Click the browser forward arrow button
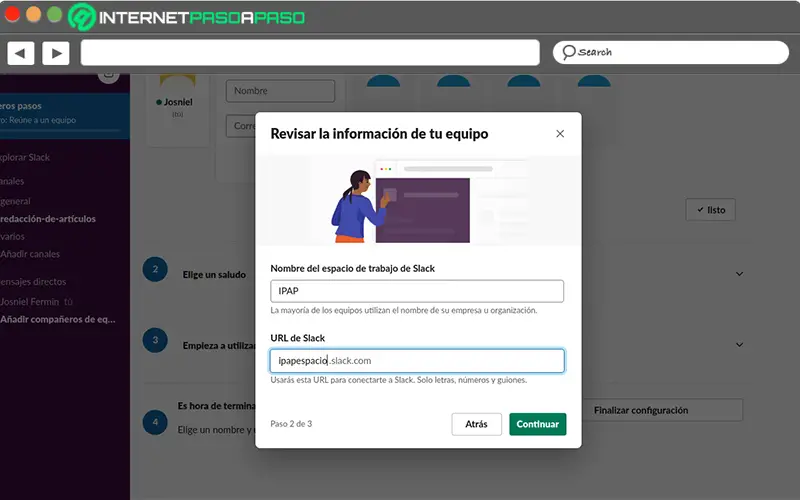 [56, 53]
